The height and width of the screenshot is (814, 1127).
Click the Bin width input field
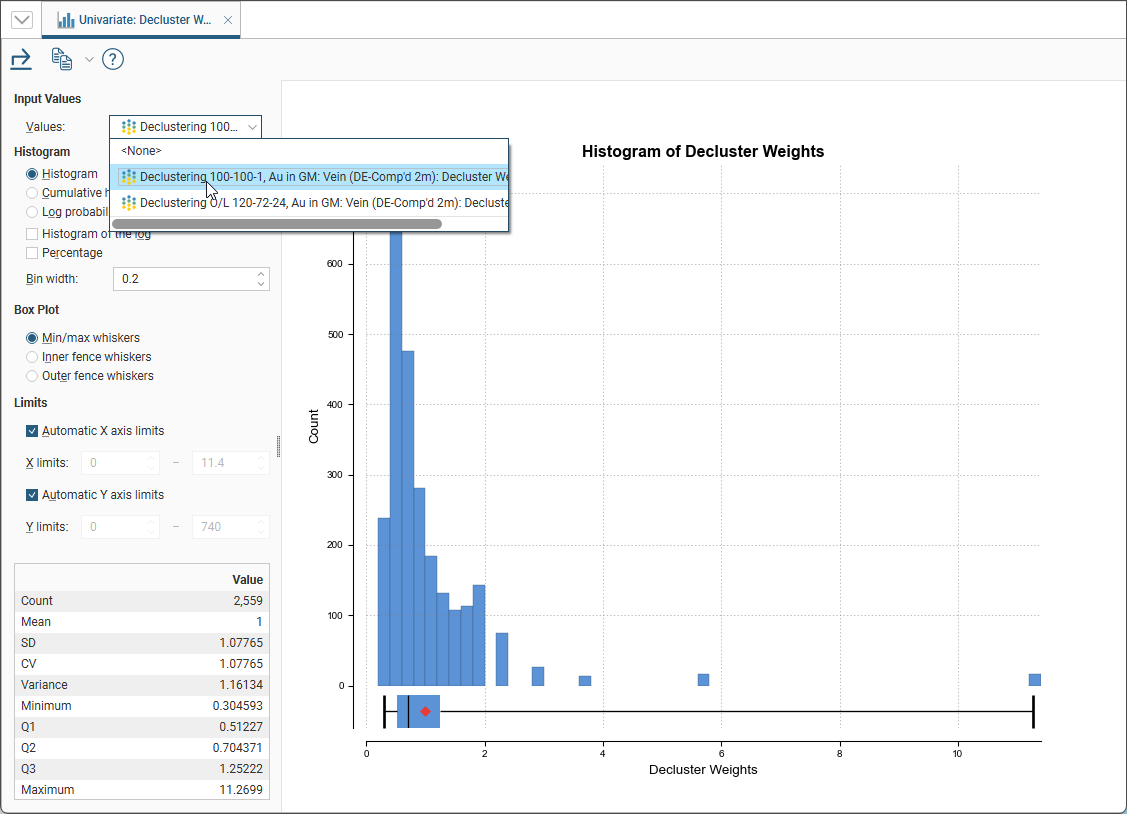[x=183, y=279]
